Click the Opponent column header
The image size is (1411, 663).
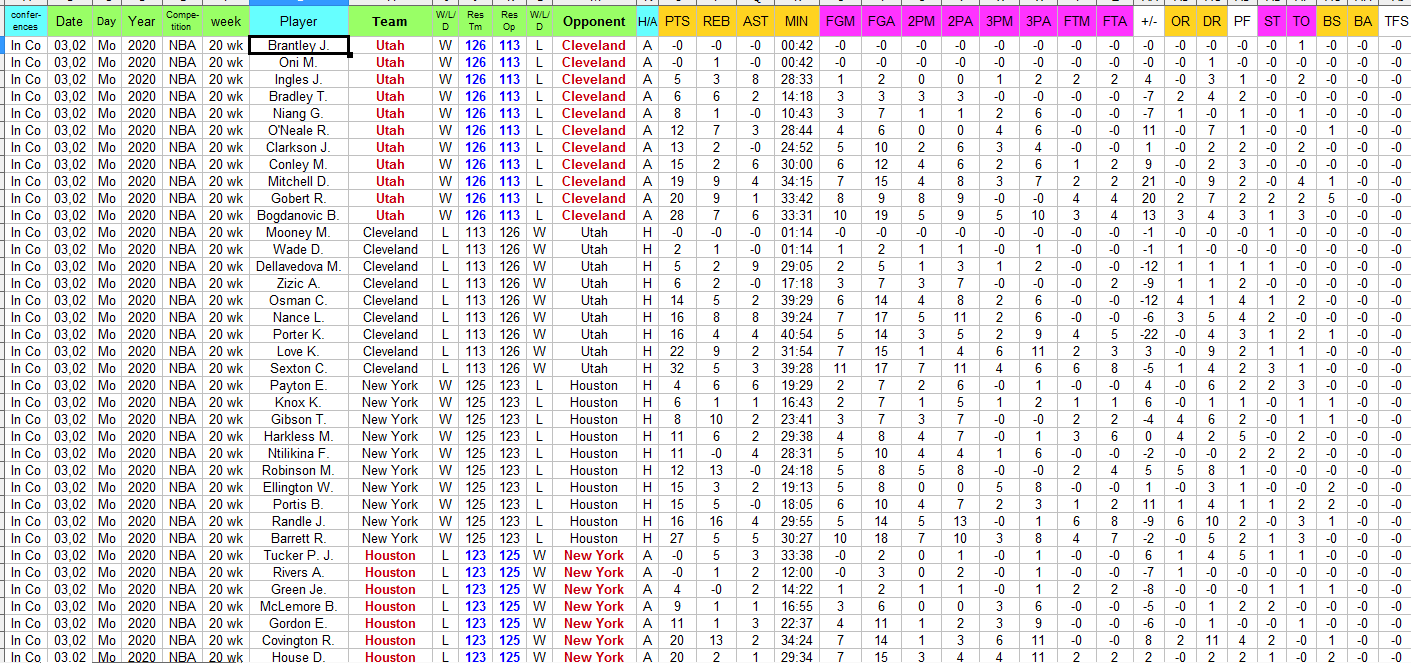[594, 21]
